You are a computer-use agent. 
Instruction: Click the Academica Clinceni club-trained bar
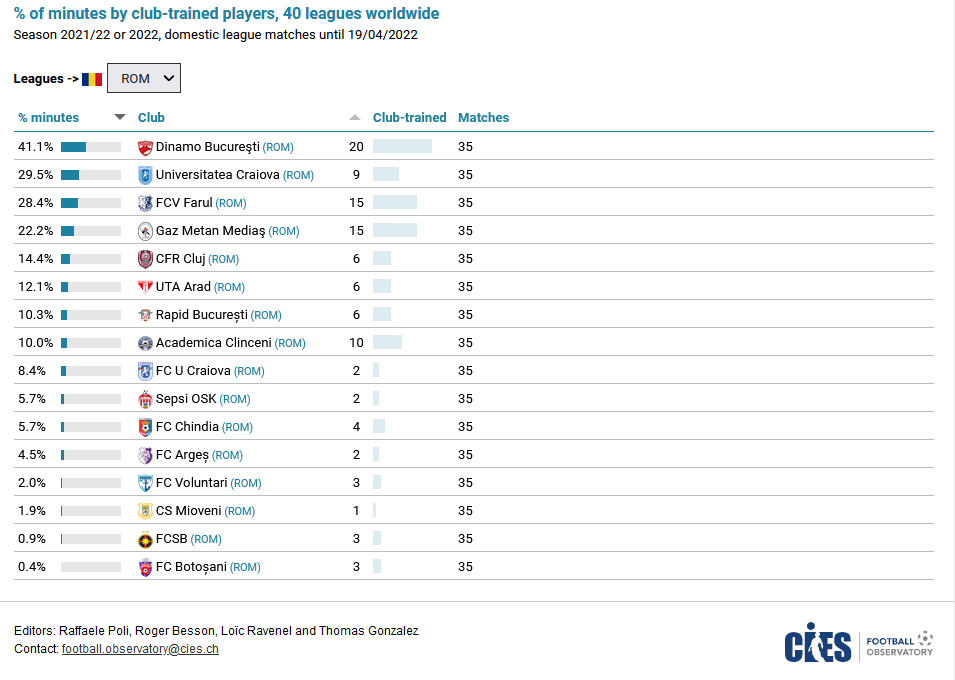pos(387,343)
